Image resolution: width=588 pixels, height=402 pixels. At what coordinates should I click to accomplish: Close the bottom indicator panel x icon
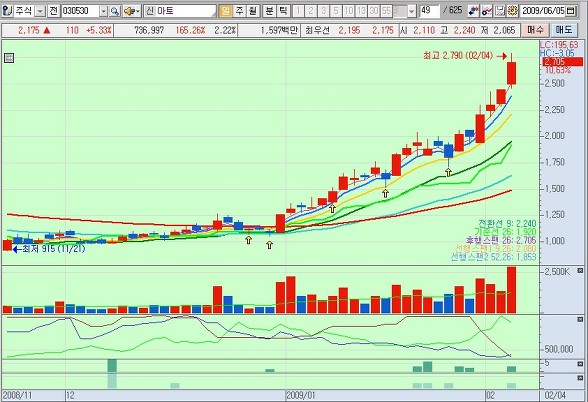point(580,378)
